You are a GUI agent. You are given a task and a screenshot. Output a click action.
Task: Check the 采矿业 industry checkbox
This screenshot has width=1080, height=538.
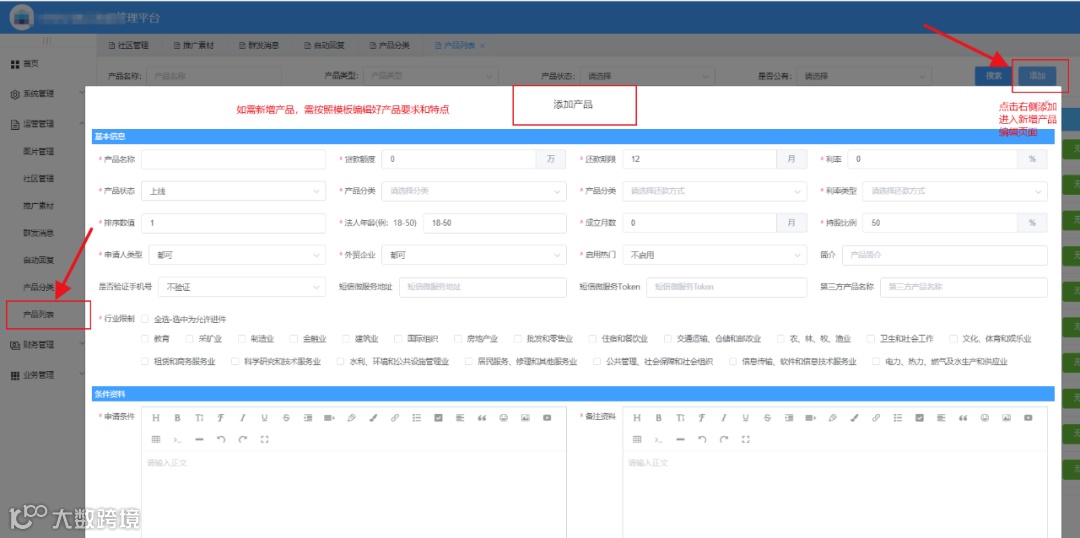pyautogui.click(x=190, y=339)
